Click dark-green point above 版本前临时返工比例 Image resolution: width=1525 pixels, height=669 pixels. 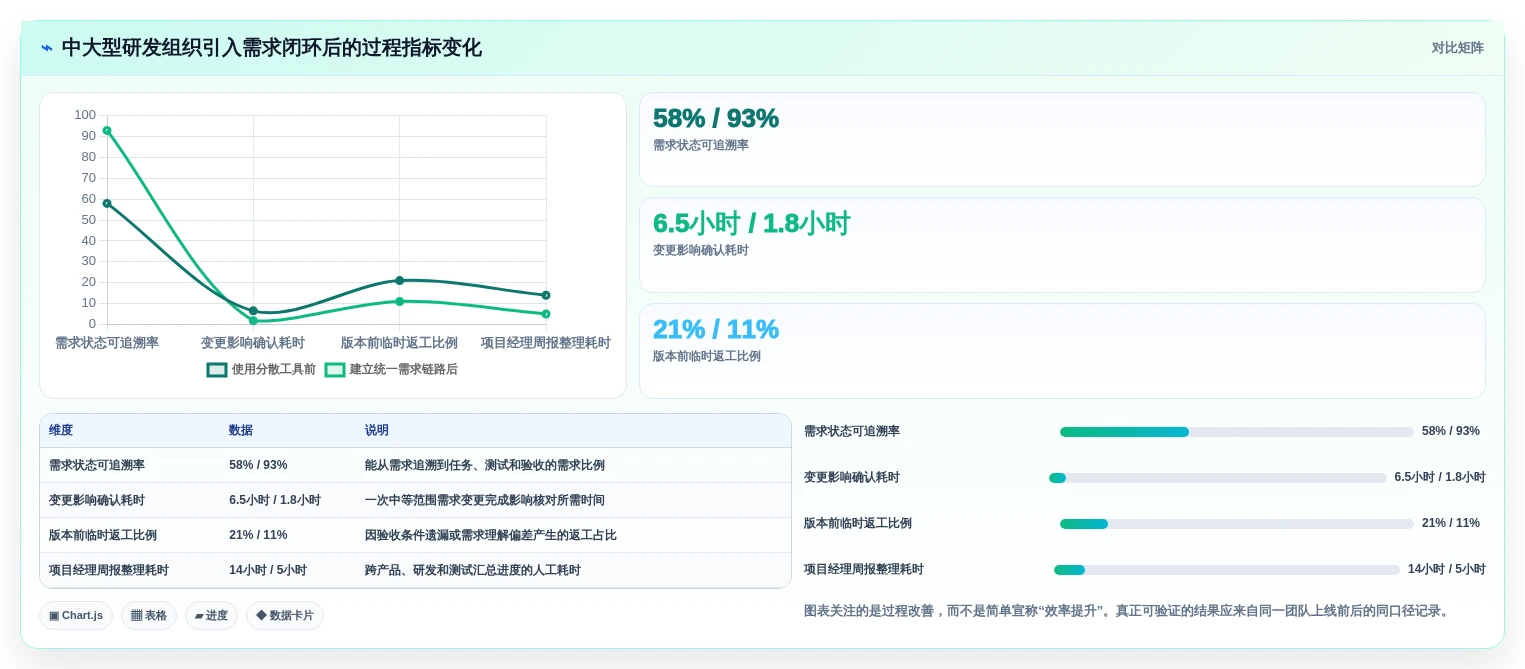(399, 280)
